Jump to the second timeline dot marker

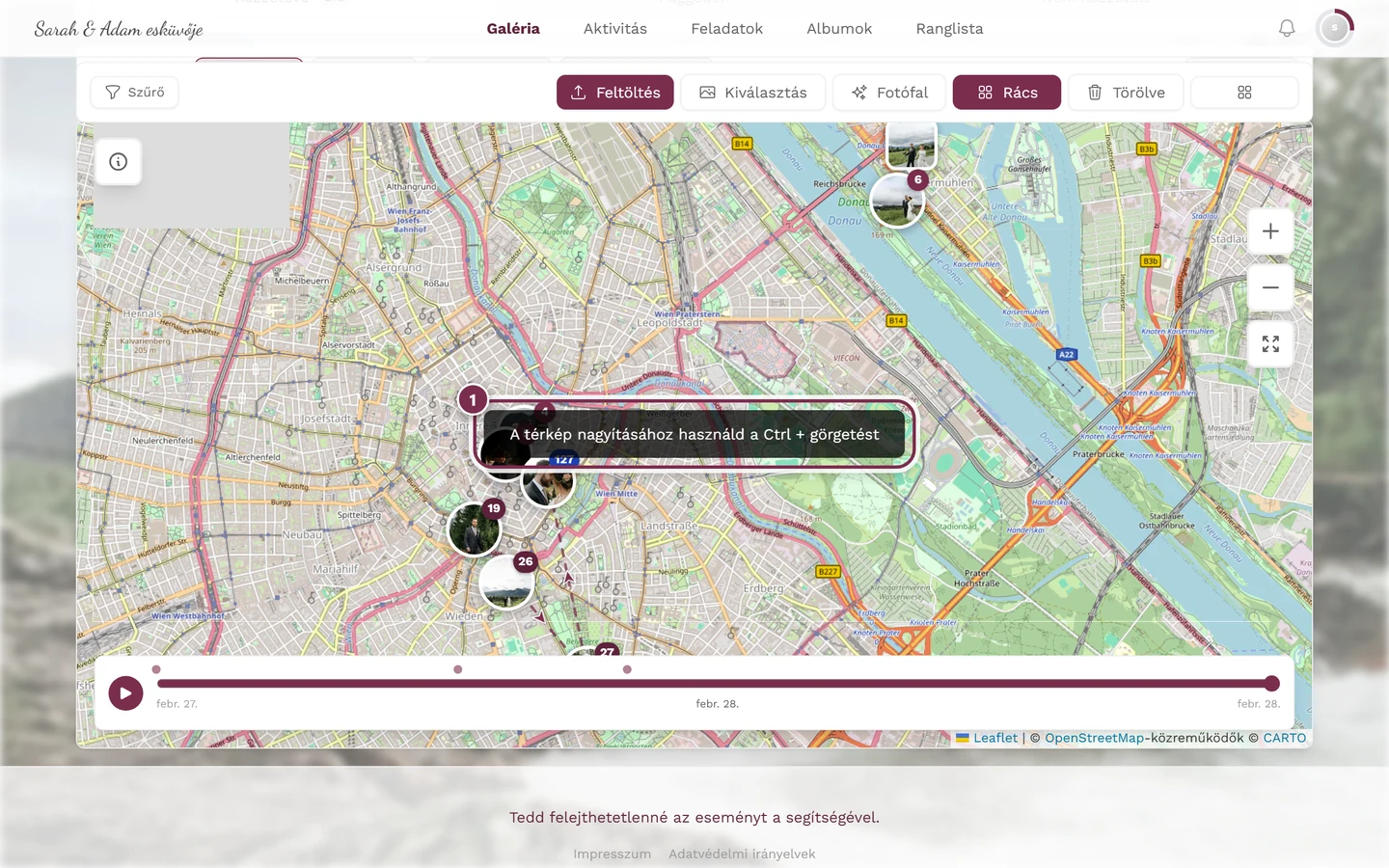click(x=458, y=669)
